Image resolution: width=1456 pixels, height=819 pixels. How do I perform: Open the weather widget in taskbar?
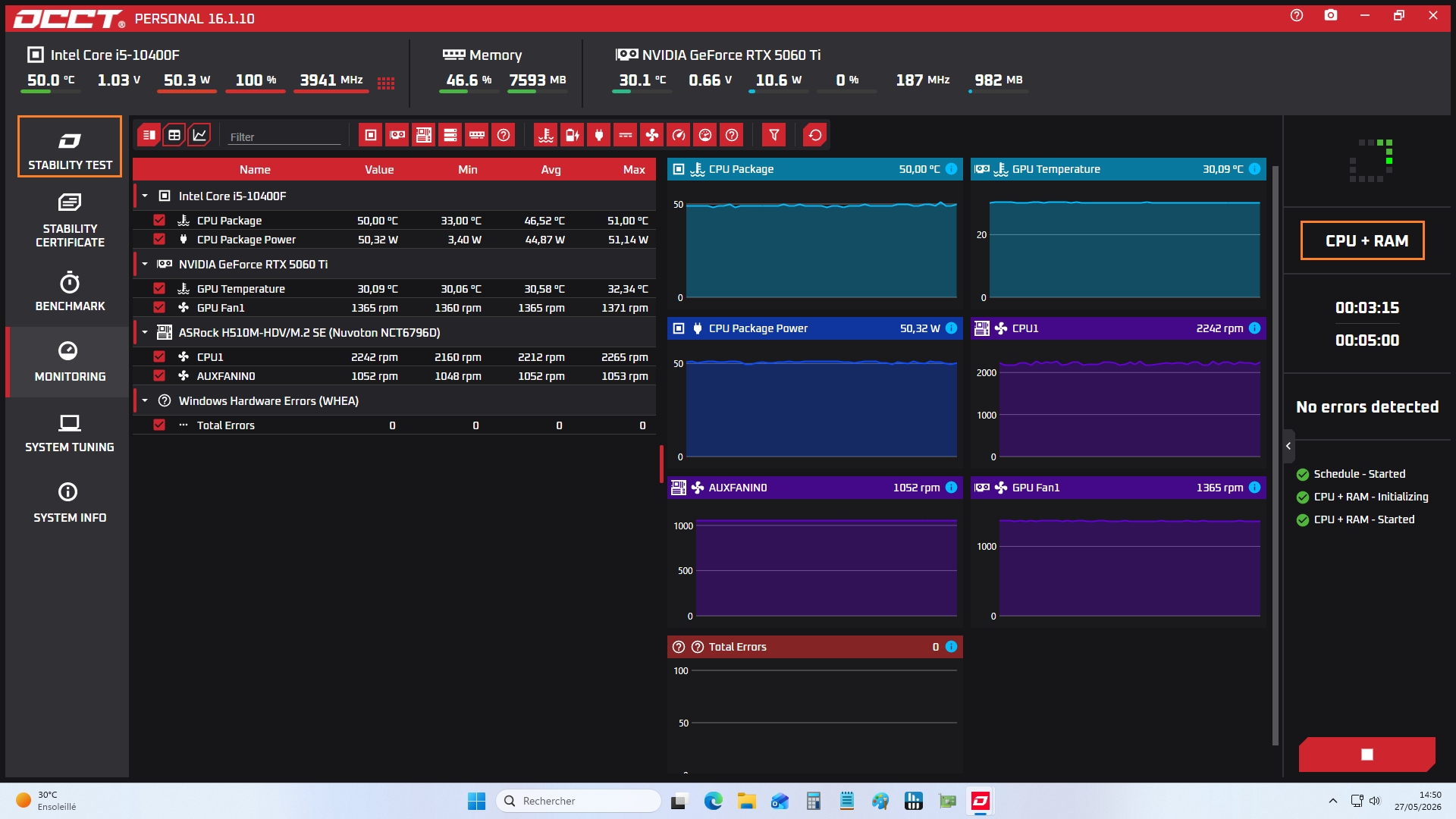point(47,801)
